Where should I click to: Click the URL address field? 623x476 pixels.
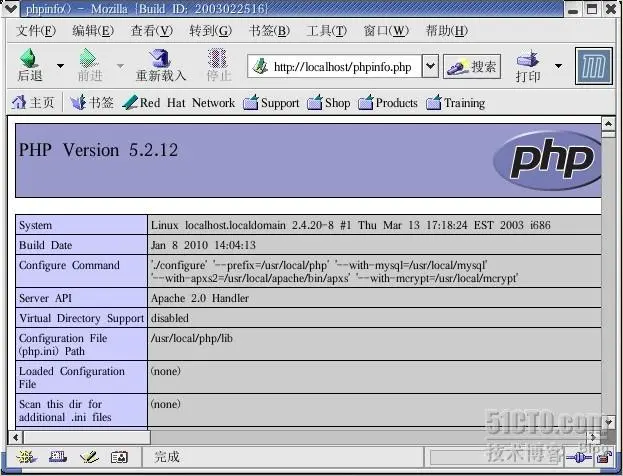point(335,66)
